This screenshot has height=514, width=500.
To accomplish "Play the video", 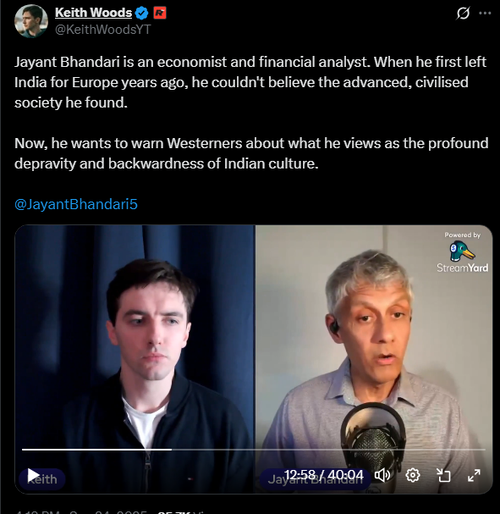I will tap(33, 475).
